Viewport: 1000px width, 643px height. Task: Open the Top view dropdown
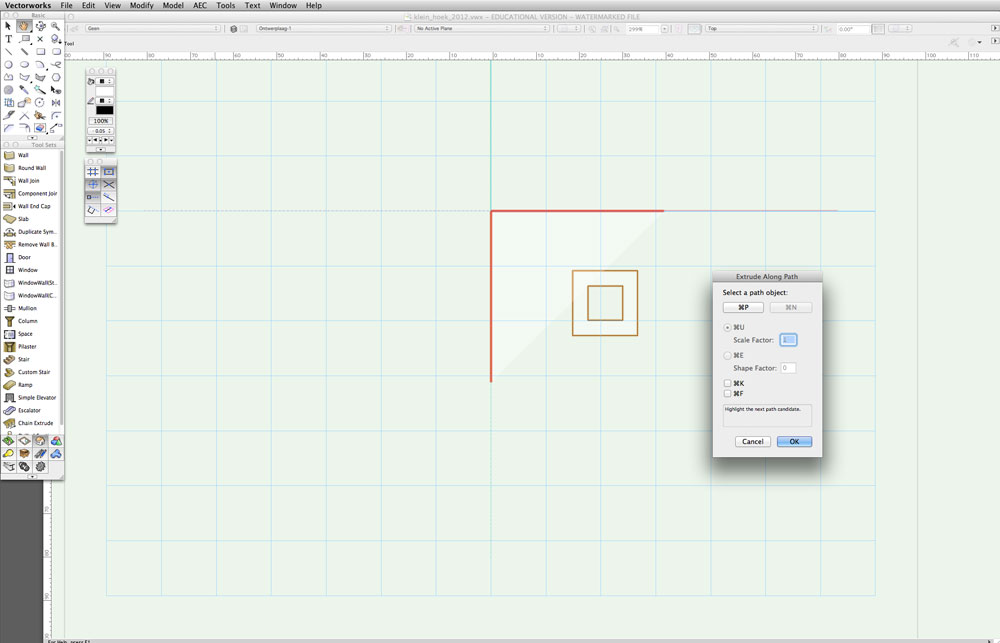[x=761, y=29]
